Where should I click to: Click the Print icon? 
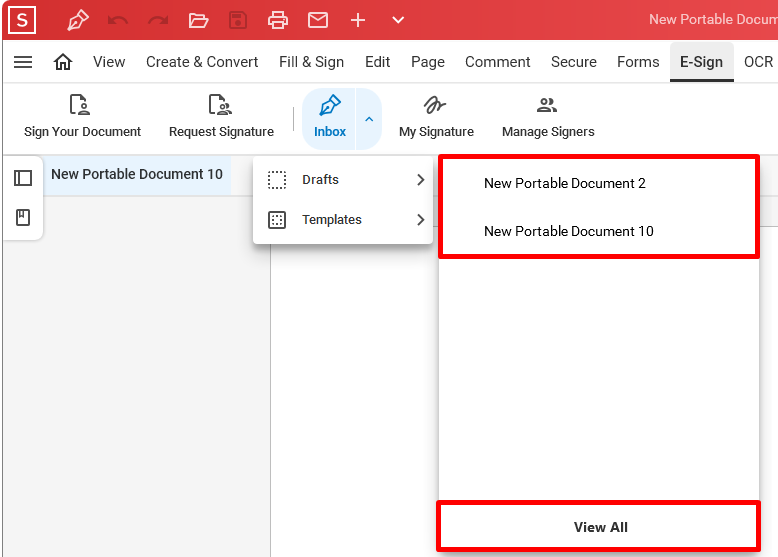tap(278, 20)
